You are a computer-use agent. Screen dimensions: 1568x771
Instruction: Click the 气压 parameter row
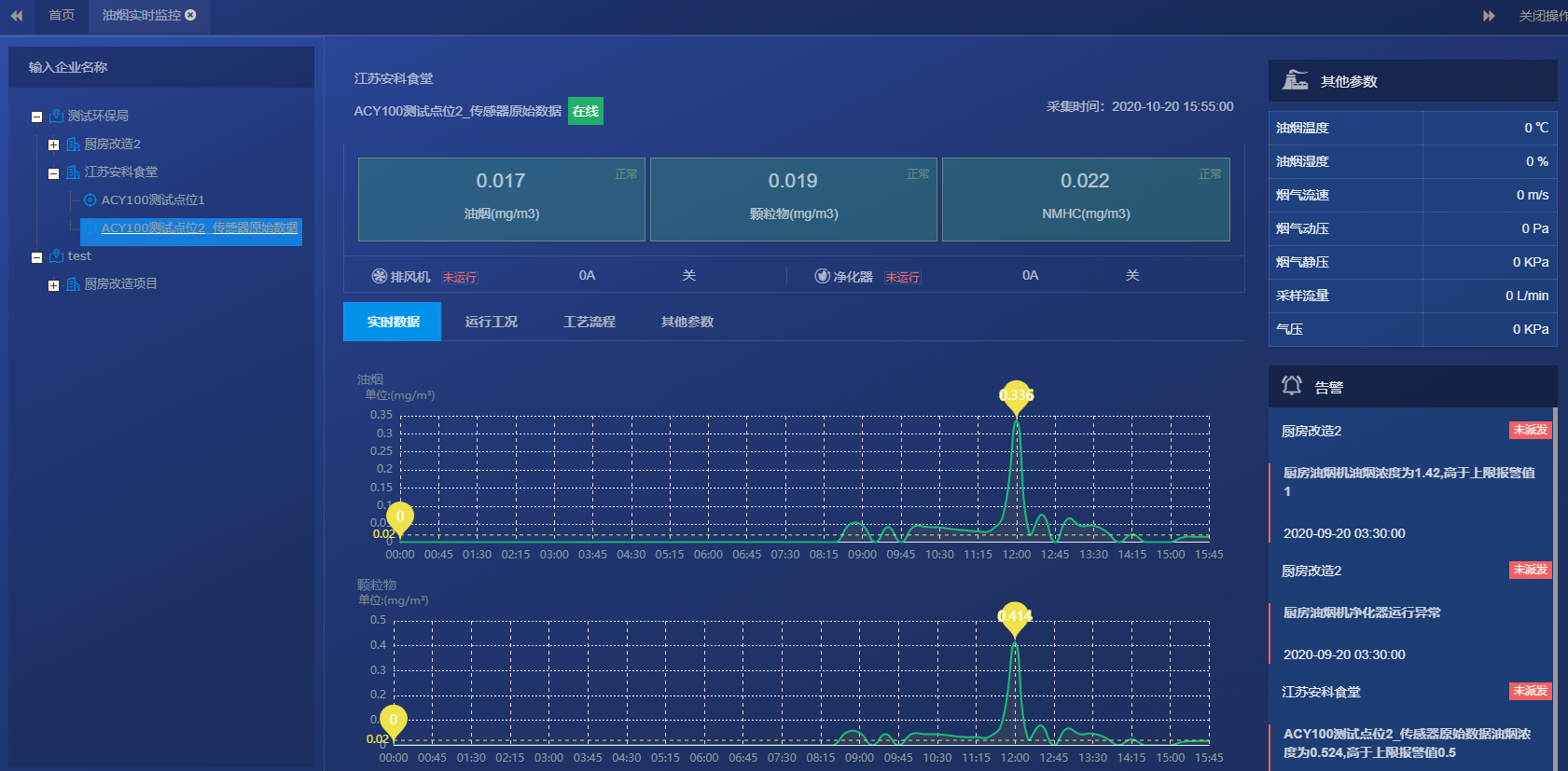point(1413,329)
